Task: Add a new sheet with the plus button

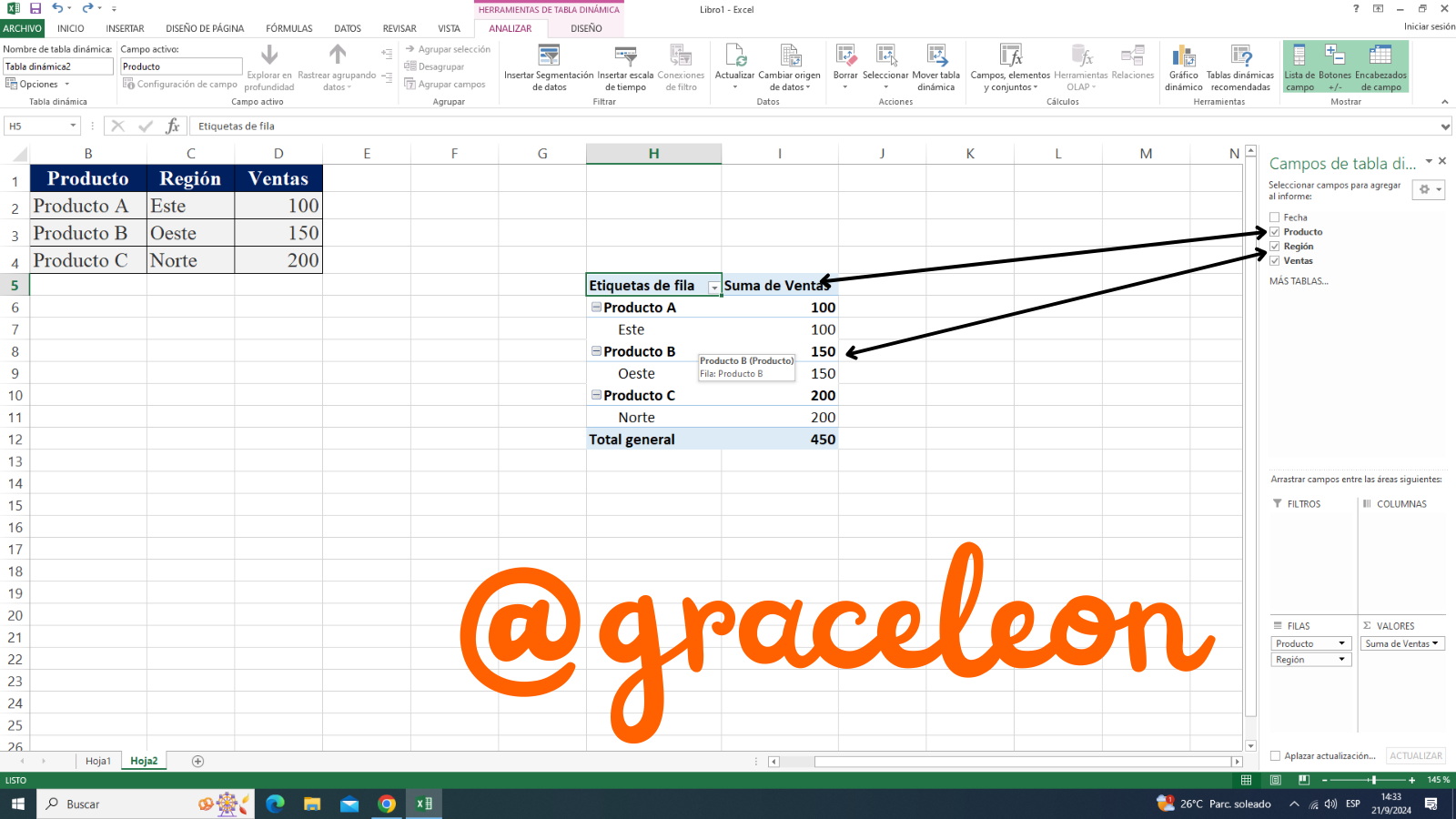Action: pyautogui.click(x=197, y=762)
